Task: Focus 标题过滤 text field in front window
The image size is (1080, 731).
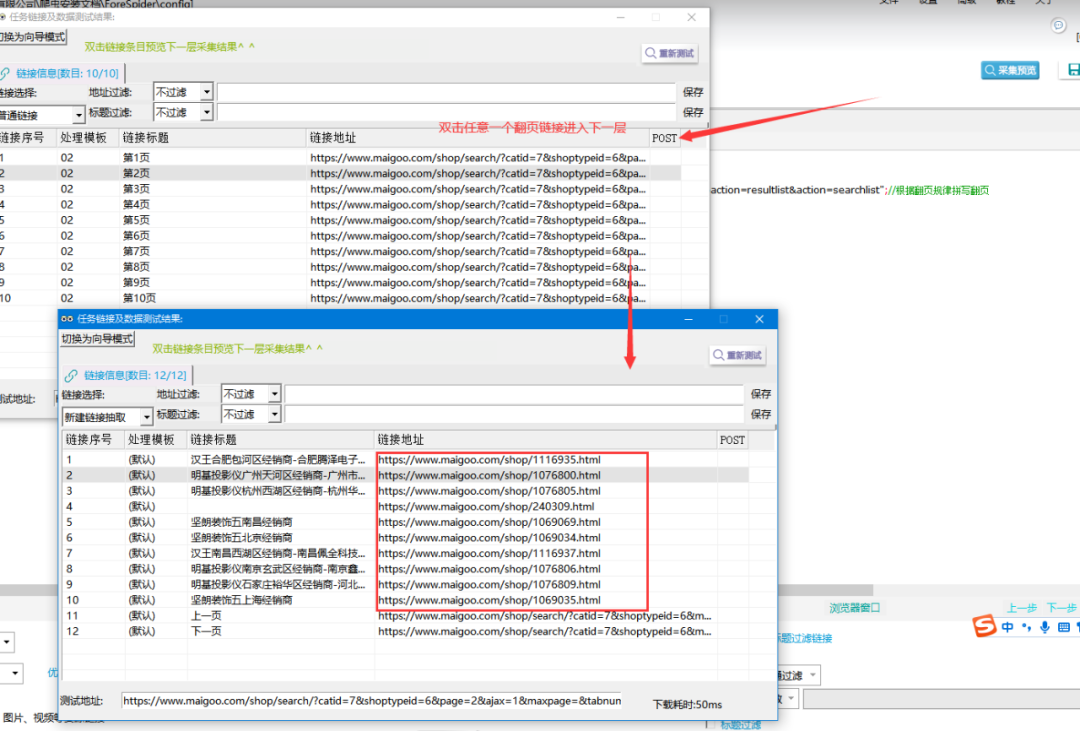Action: [x=515, y=414]
